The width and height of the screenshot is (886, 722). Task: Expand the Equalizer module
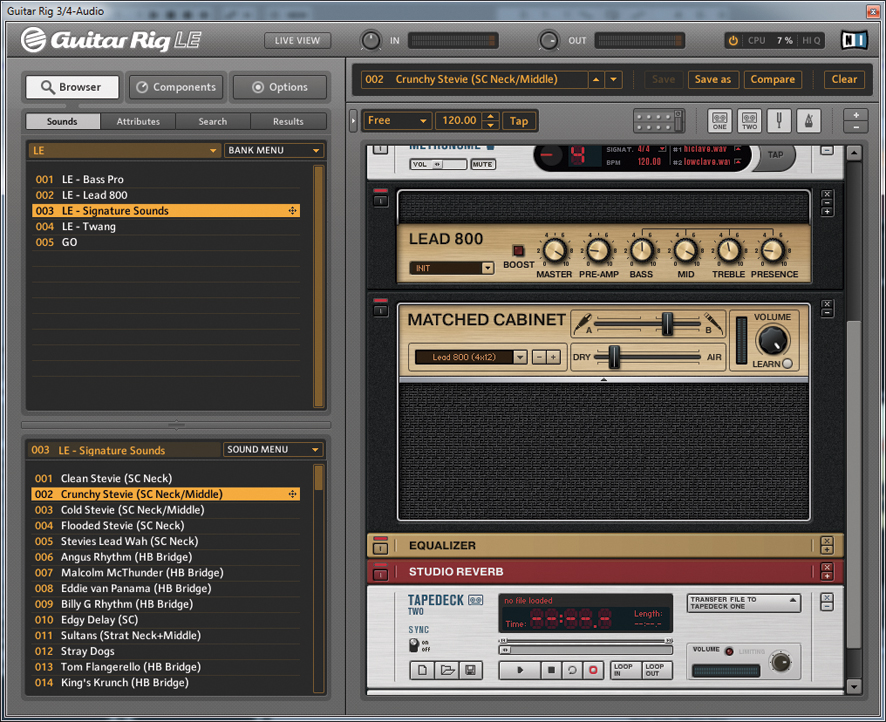point(827,549)
